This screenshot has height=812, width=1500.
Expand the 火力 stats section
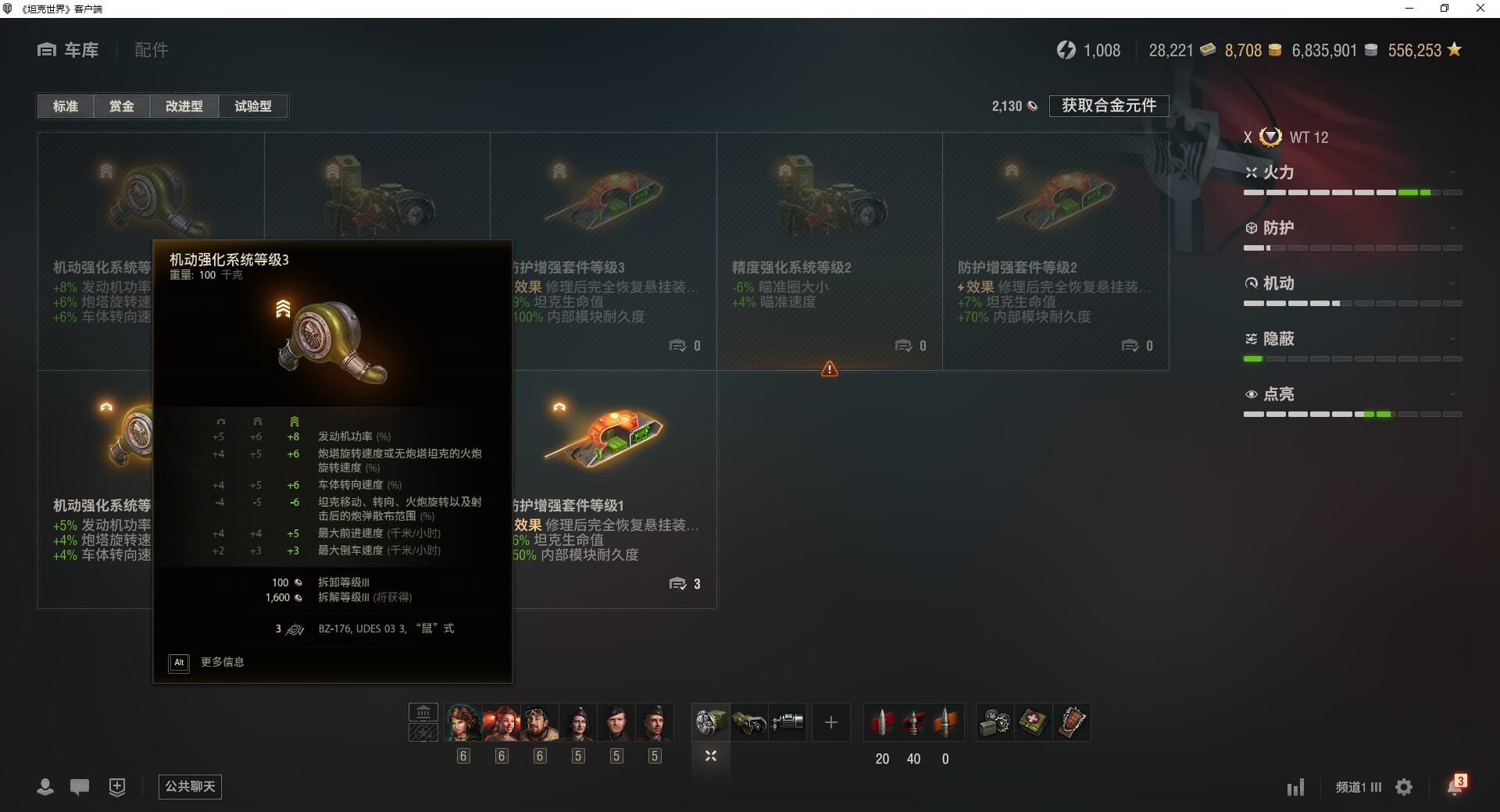pyautogui.click(x=1353, y=173)
